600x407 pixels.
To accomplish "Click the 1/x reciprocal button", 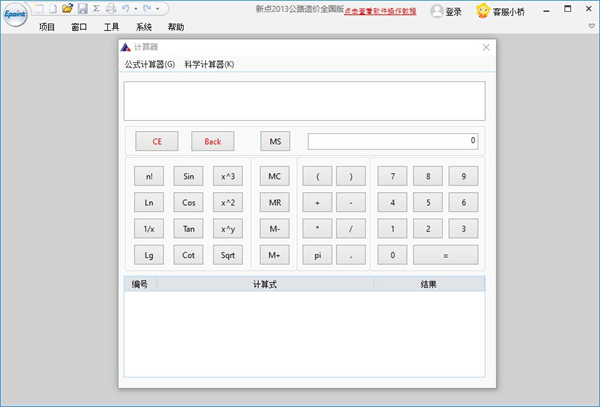I will (149, 229).
